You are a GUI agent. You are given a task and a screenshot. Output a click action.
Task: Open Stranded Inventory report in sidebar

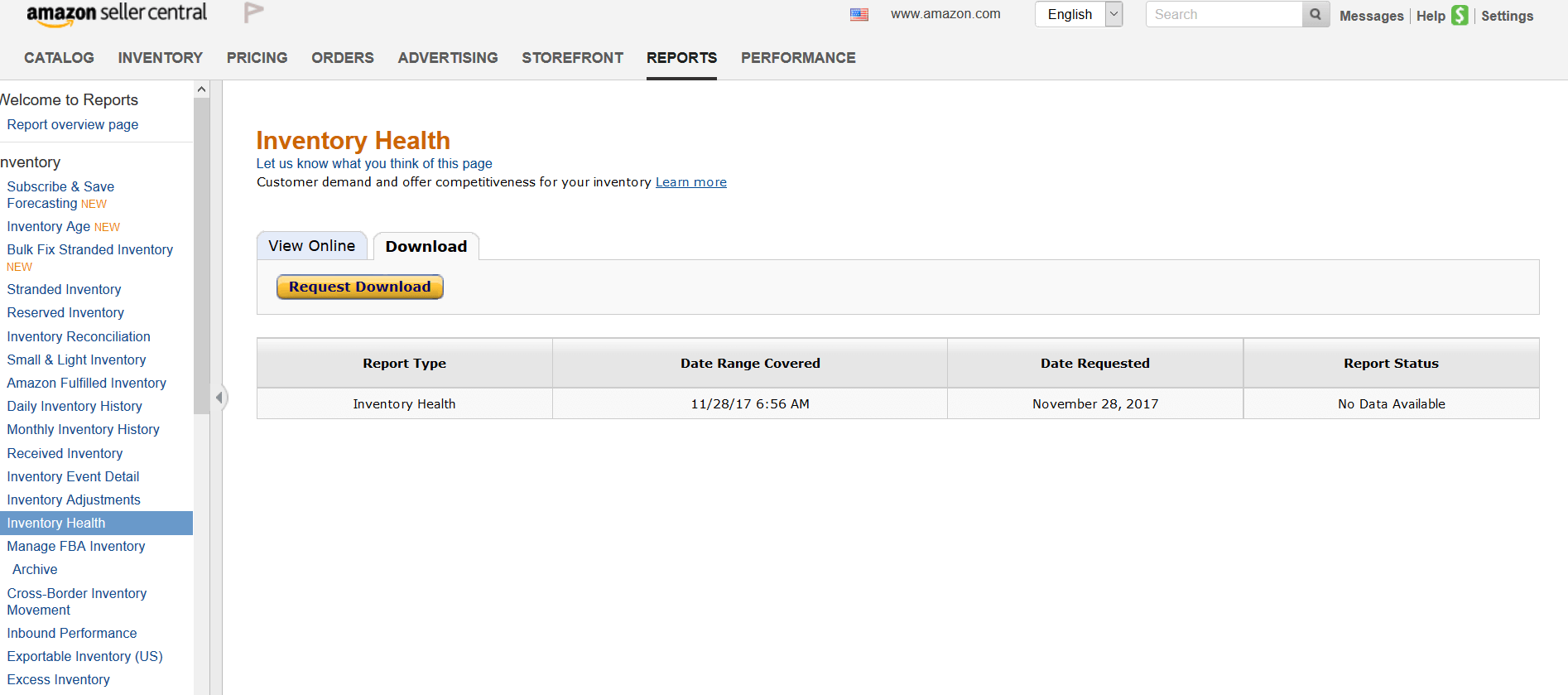pos(65,289)
